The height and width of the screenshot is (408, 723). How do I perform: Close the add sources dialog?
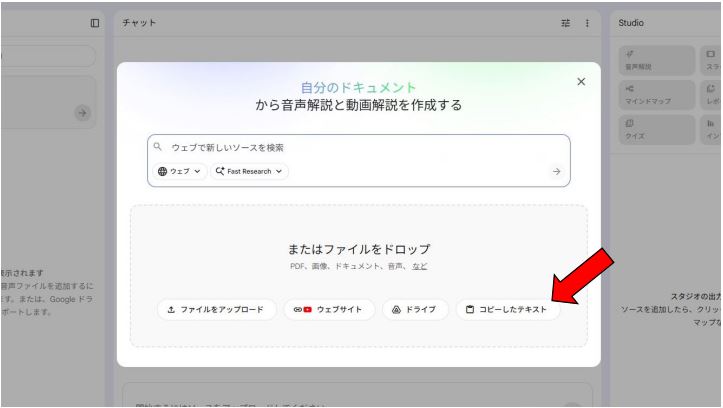coord(581,82)
